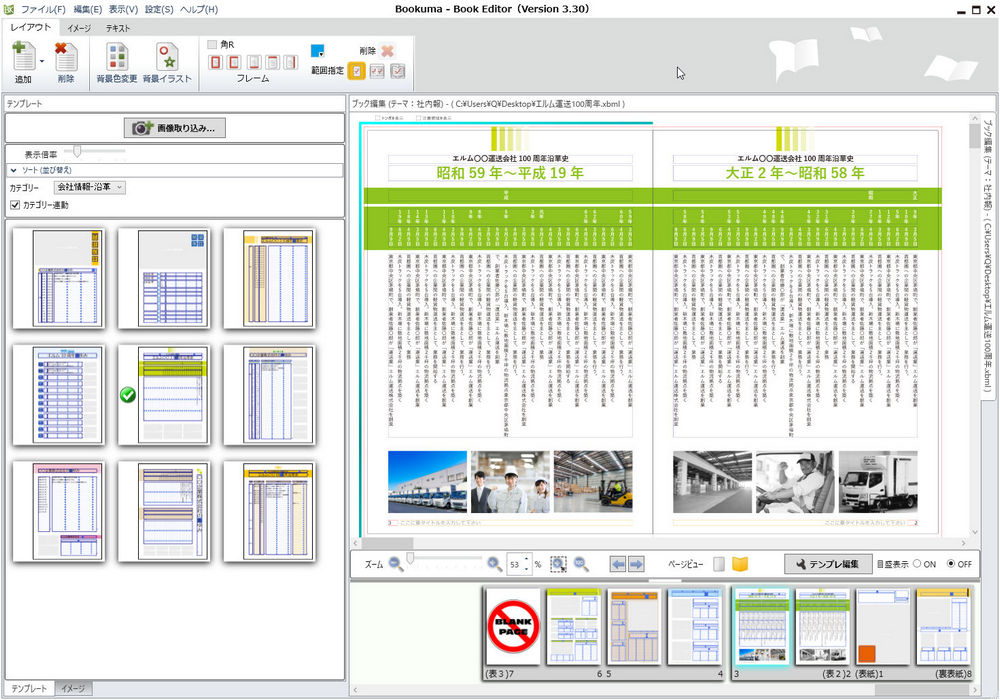This screenshot has width=1000, height=700.
Task: Uncheck the カテゴリー連動 checkbox
Action: [15, 205]
